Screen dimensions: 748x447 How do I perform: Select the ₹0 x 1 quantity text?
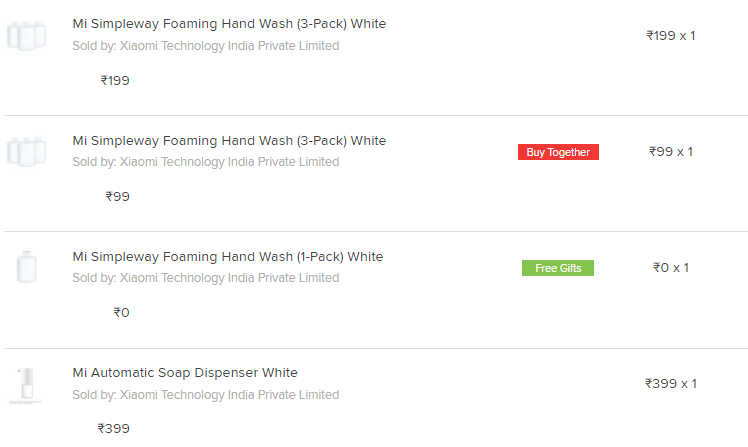(x=671, y=268)
